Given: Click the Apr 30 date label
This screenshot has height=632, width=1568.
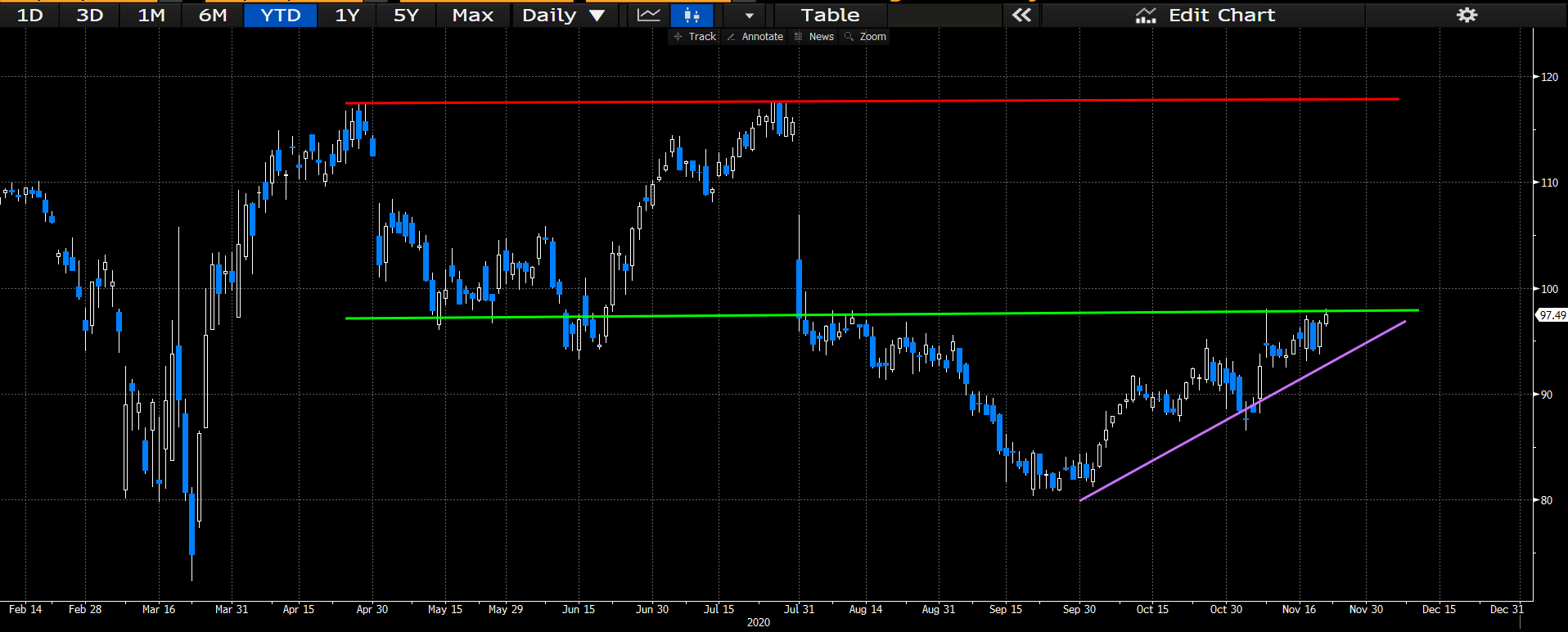Looking at the screenshot, I should click(x=372, y=609).
